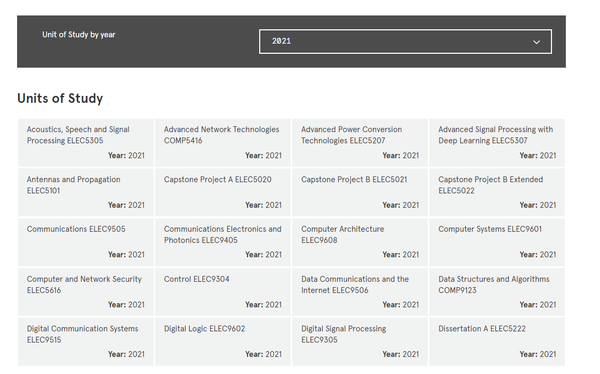The width and height of the screenshot is (600, 374).
Task: Click the chevron arrow in year dropdown
Action: pos(536,42)
